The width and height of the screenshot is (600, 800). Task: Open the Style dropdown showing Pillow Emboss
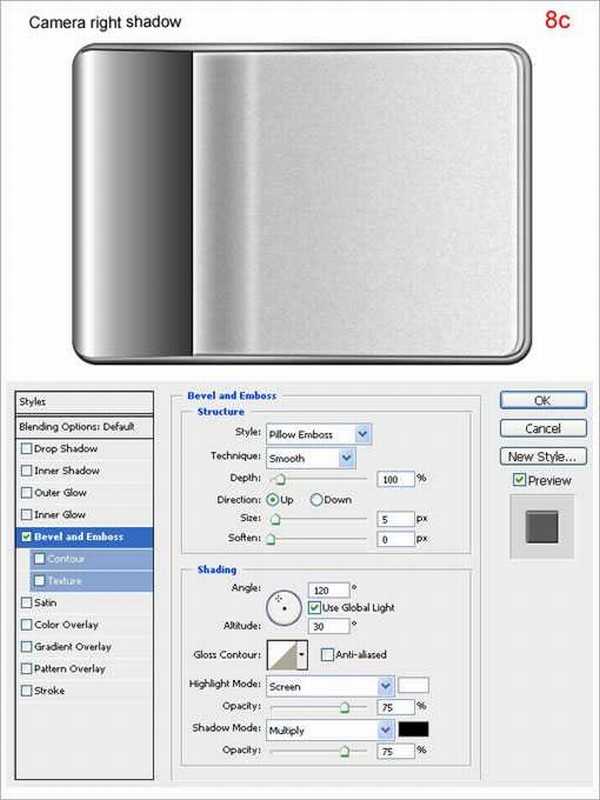[318, 434]
